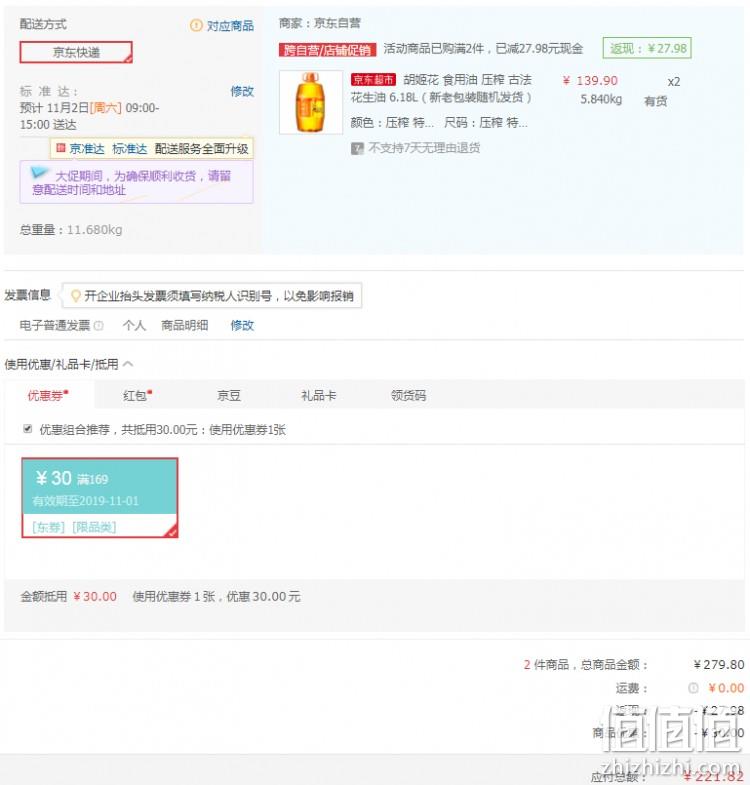Click the total ¥279.80 amount
This screenshot has height=785, width=750.
[718, 665]
